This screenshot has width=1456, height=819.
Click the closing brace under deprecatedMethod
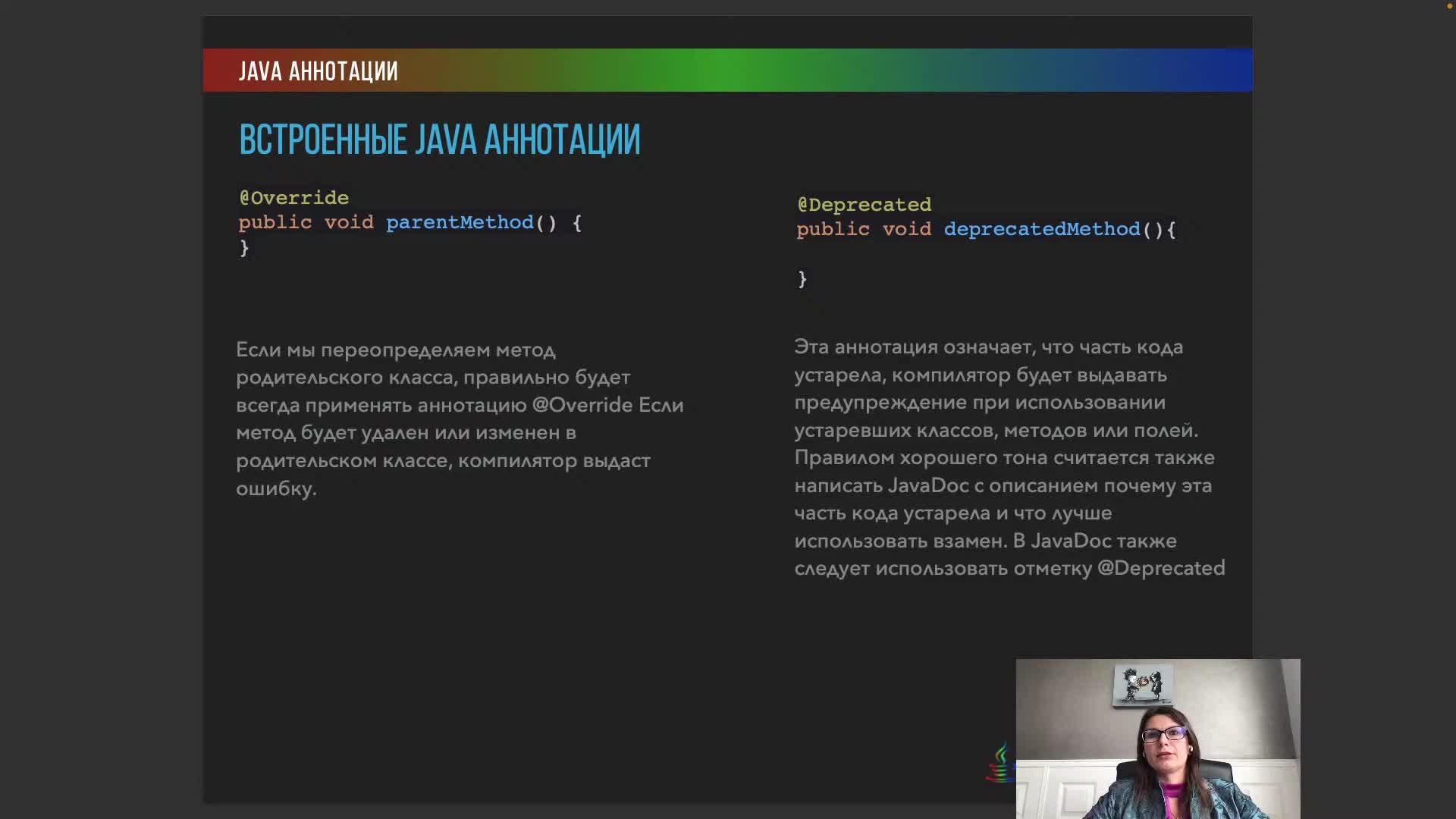tap(802, 279)
